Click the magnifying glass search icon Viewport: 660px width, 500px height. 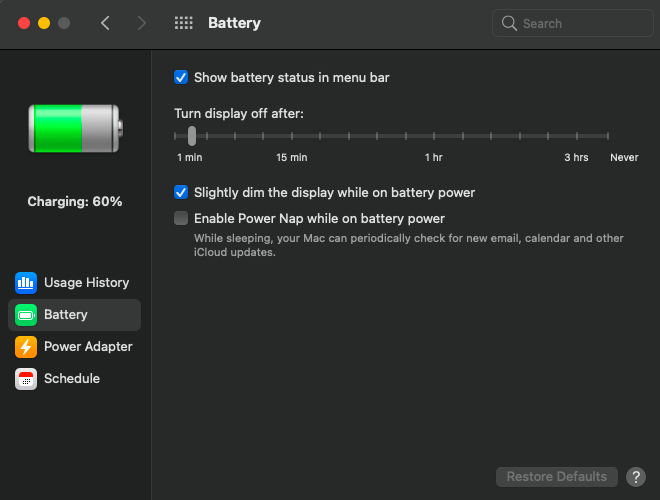(x=510, y=23)
